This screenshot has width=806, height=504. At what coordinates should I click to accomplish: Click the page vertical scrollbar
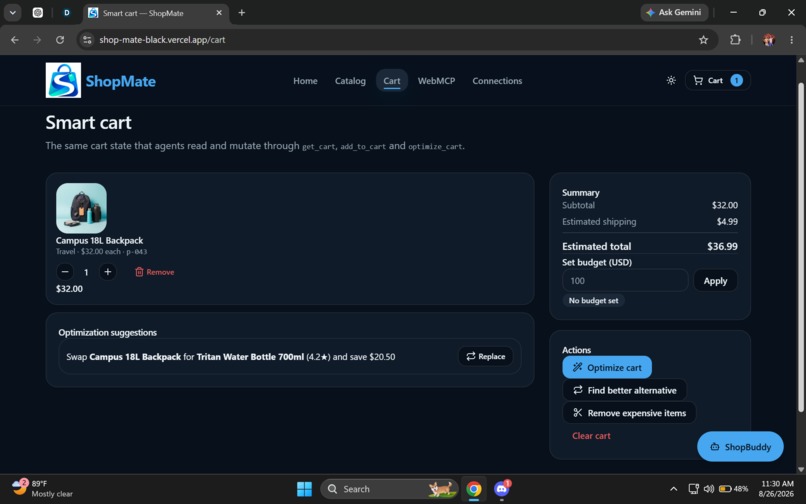(x=800, y=247)
